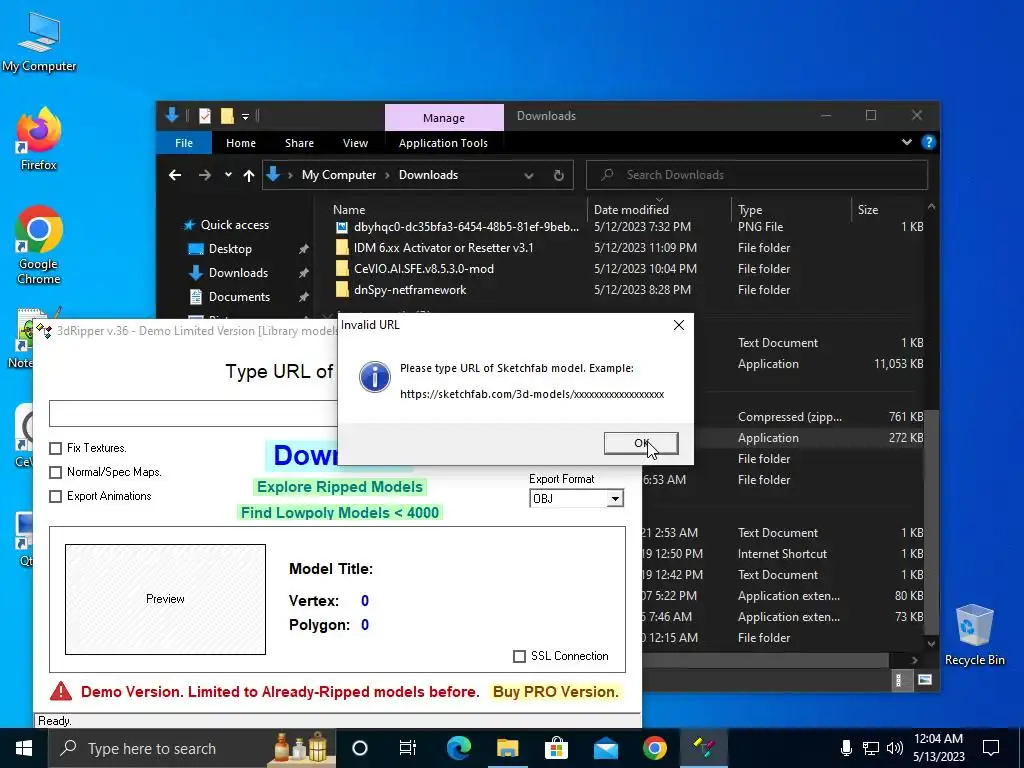
Task: Refresh the Downloads folder view
Action: (x=558, y=175)
